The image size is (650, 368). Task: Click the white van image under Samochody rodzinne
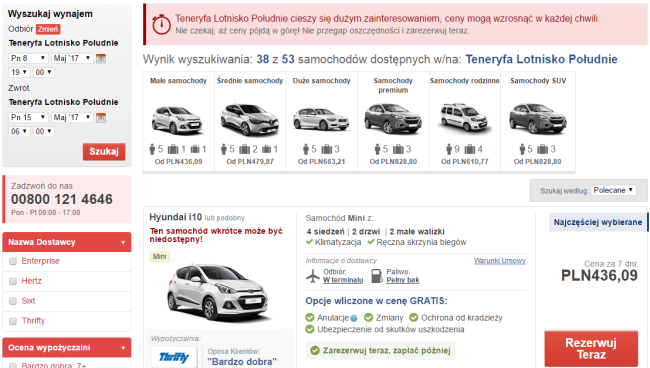coord(466,118)
